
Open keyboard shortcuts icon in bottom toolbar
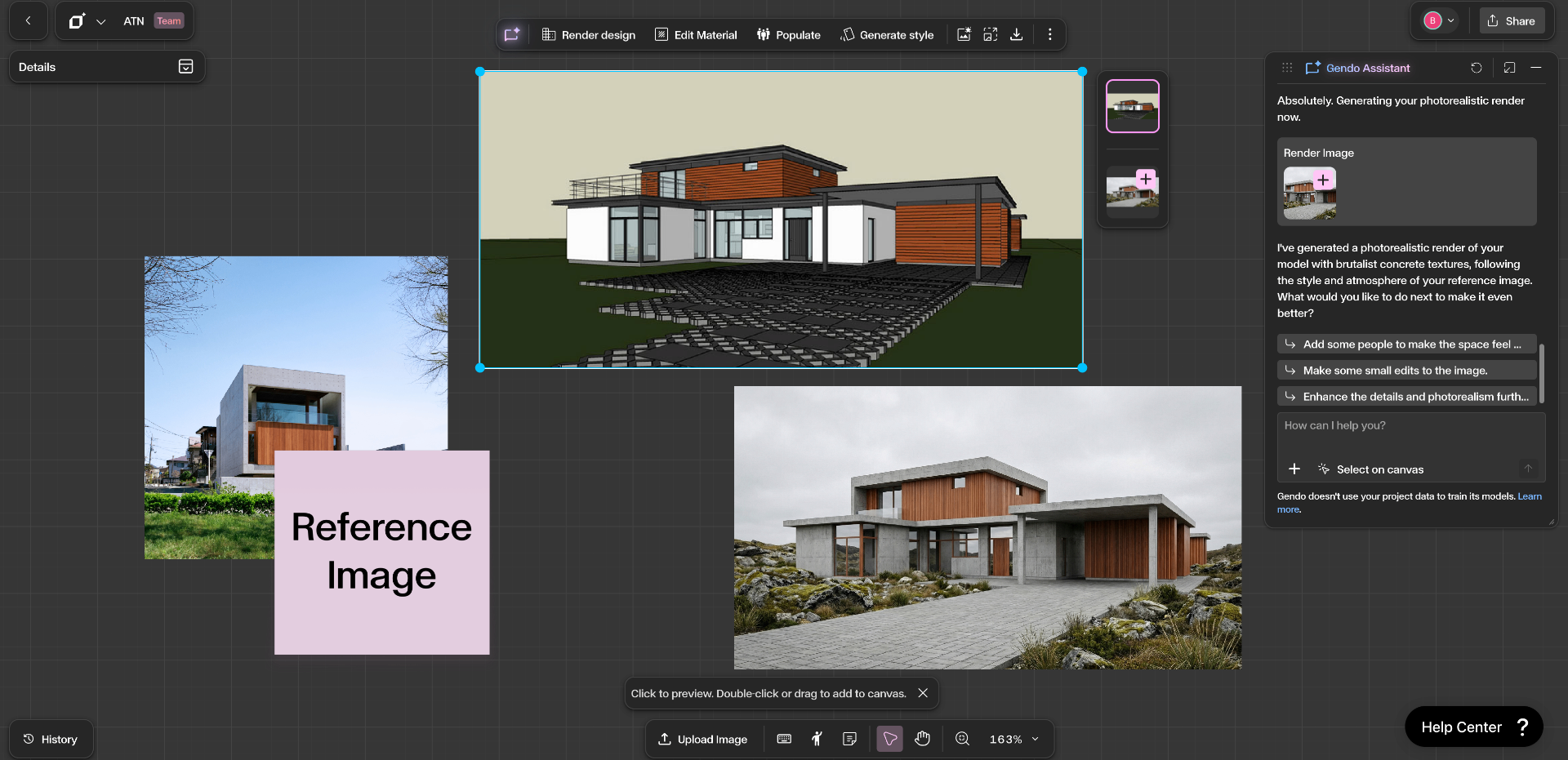point(784,739)
